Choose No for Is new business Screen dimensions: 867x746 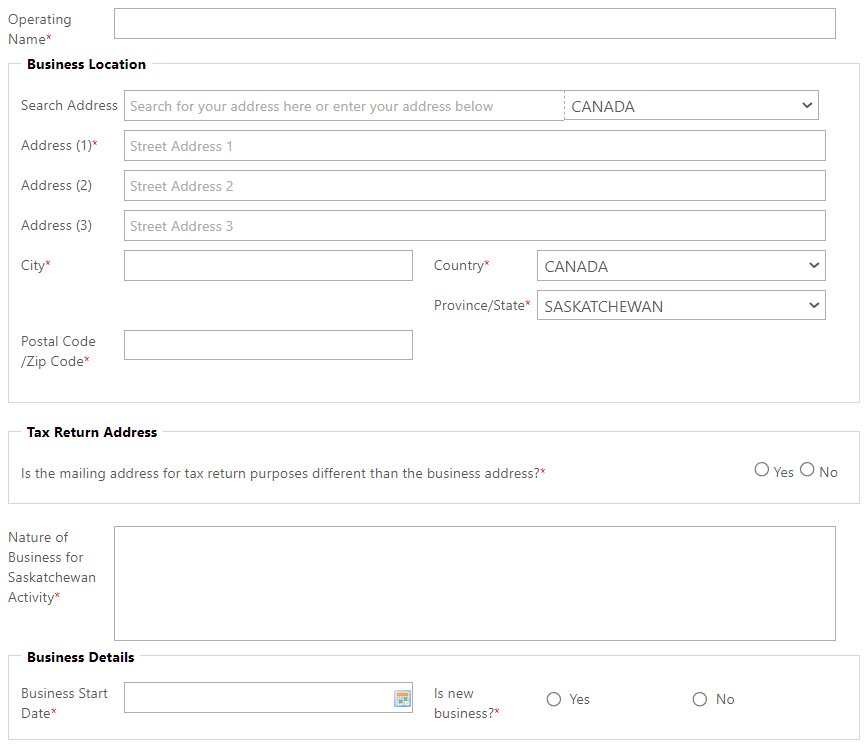pyautogui.click(x=699, y=700)
